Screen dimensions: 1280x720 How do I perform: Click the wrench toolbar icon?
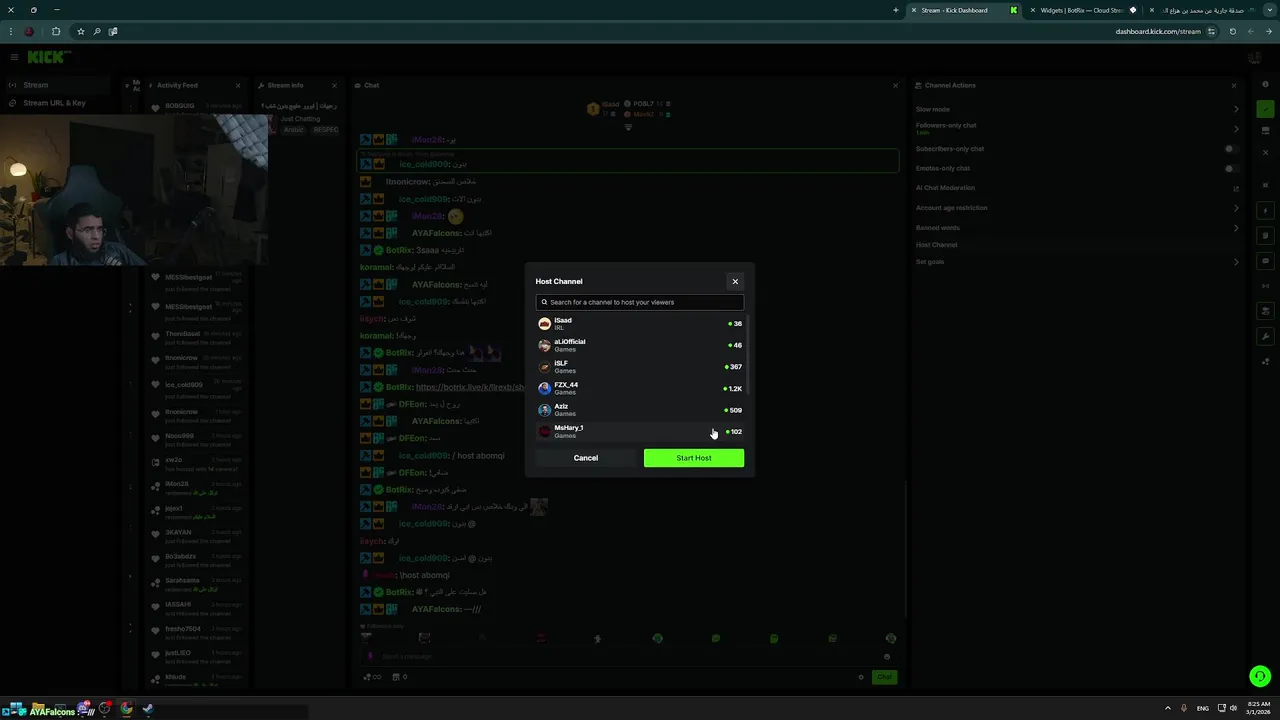[1266, 336]
